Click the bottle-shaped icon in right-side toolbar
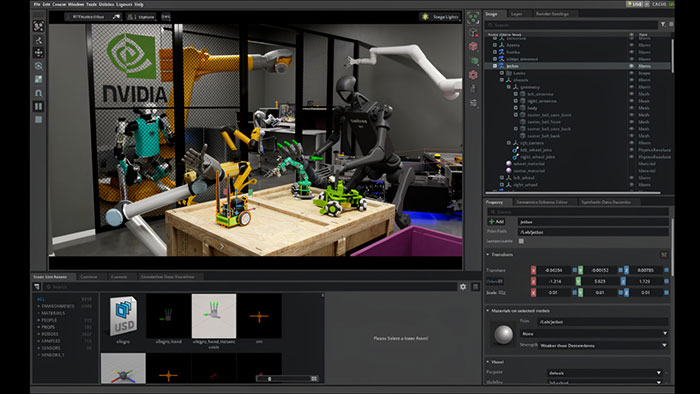The width and height of the screenshot is (700, 394). [473, 89]
